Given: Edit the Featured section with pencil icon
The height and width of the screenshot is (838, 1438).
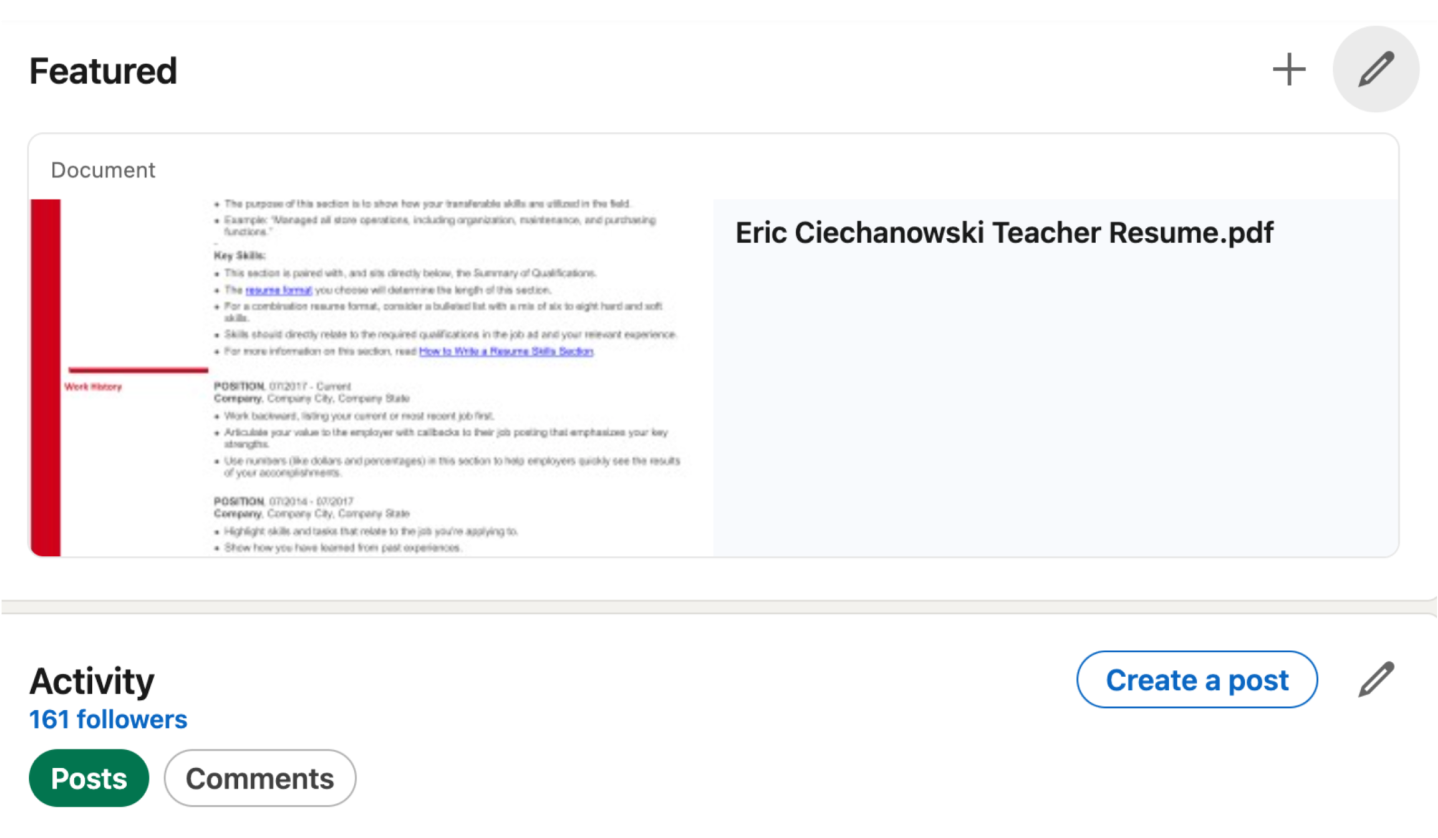Looking at the screenshot, I should pos(1376,70).
